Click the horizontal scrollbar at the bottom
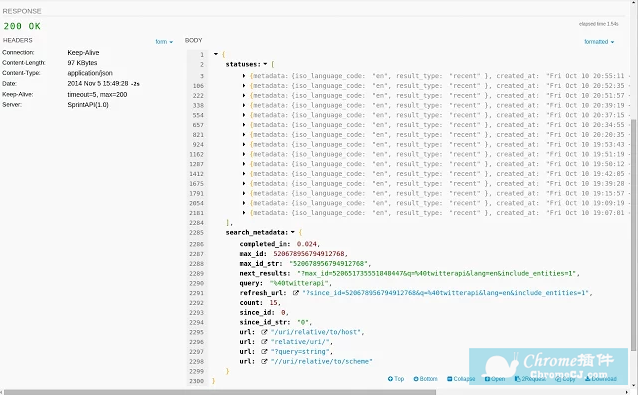Screen dimensions: 638x395 click(x=220, y=392)
